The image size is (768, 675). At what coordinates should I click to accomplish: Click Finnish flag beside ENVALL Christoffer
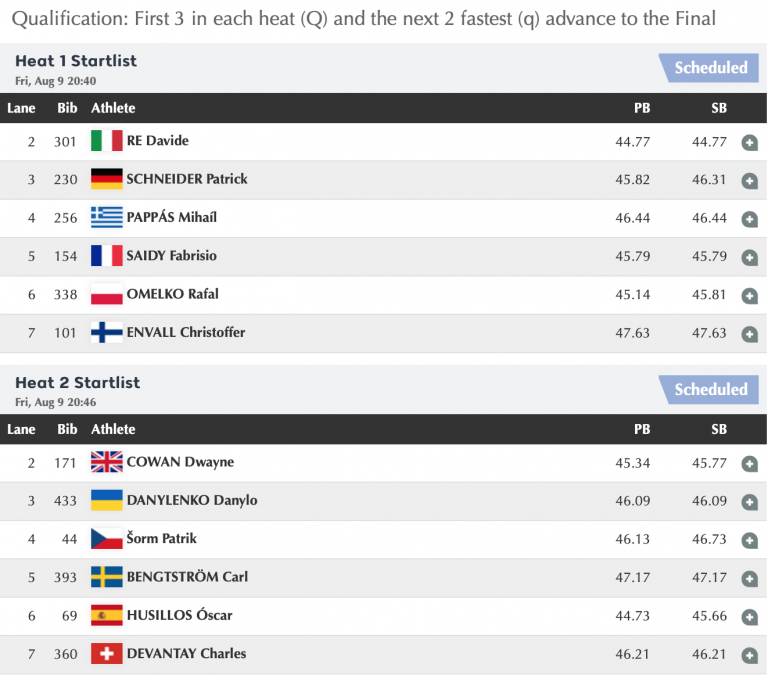coord(106,332)
